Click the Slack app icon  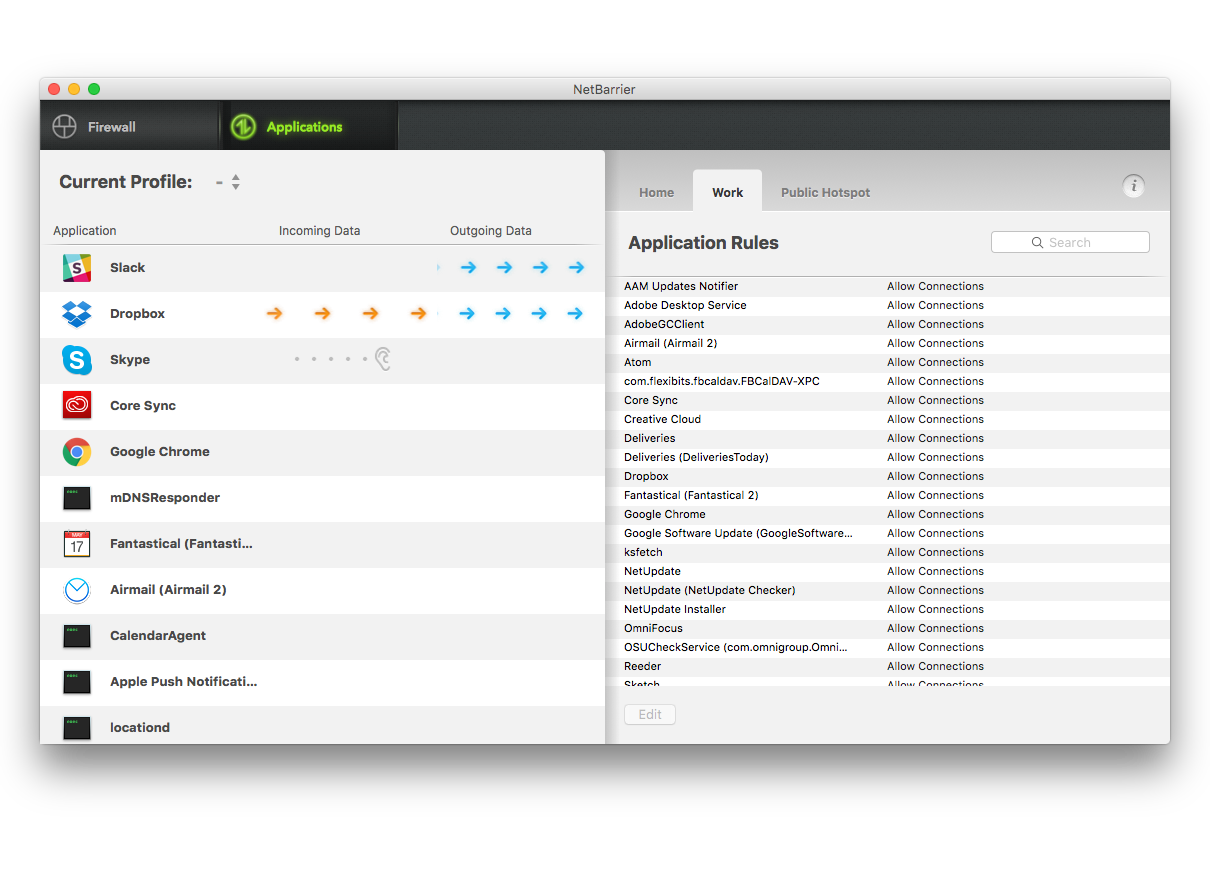pyautogui.click(x=77, y=268)
